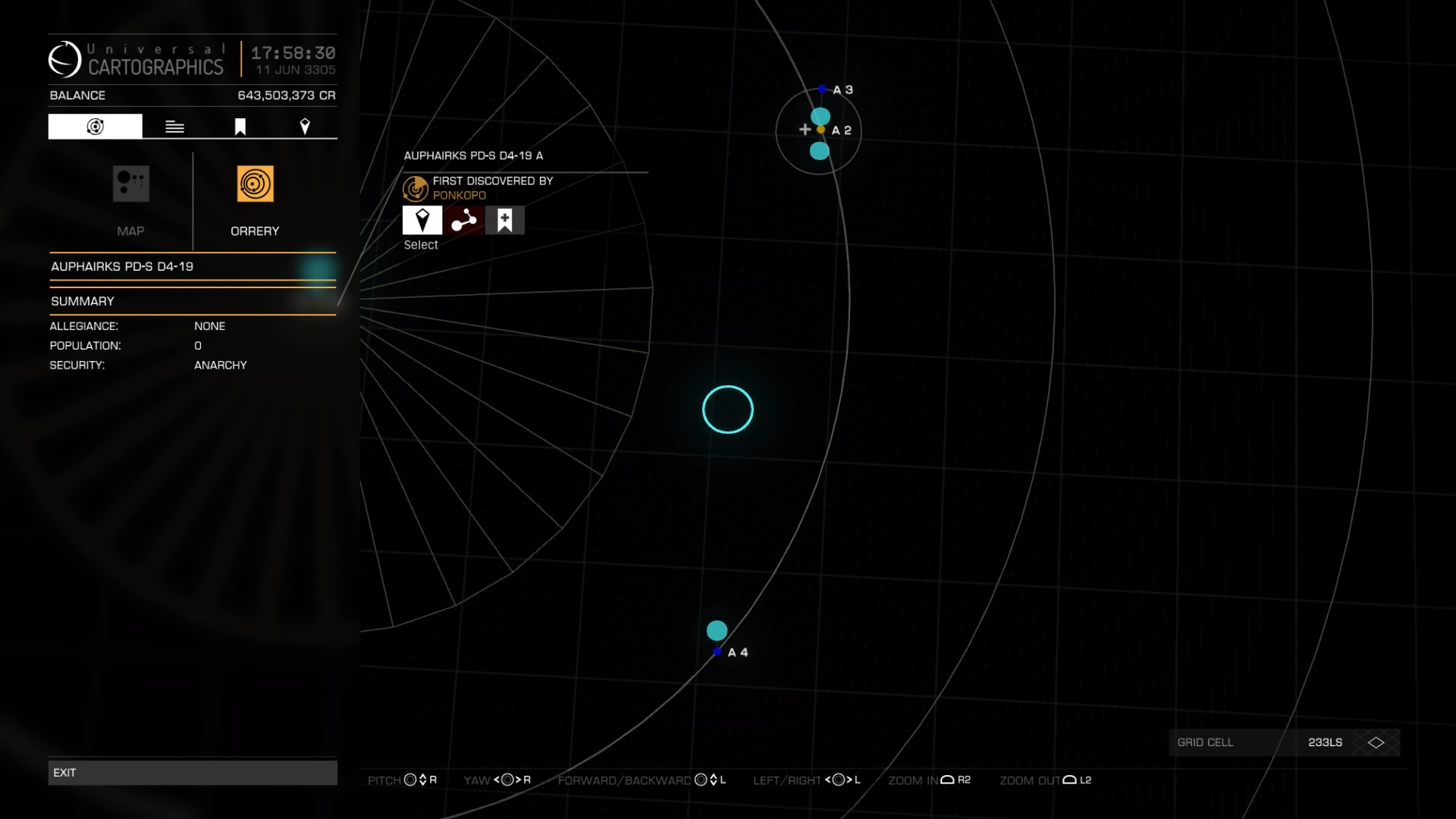Click the first discovered badge icon

416,188
